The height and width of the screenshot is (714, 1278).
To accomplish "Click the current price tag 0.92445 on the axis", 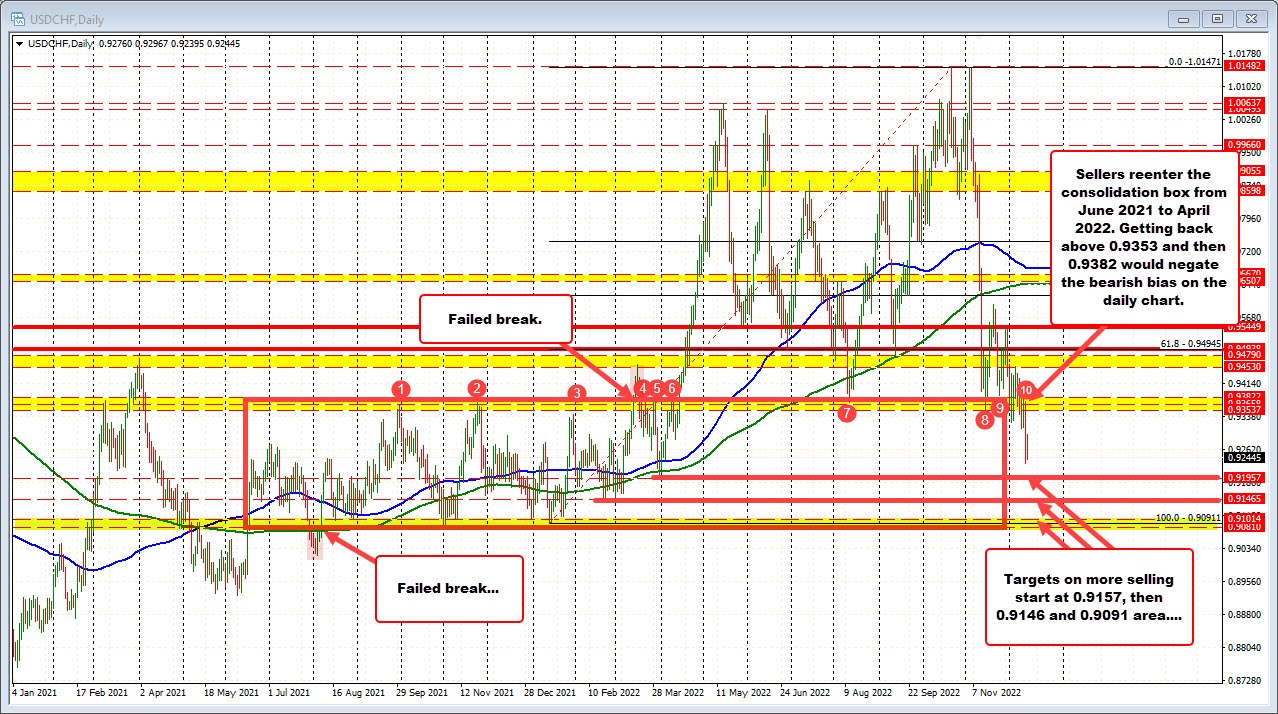I will tap(1245, 457).
